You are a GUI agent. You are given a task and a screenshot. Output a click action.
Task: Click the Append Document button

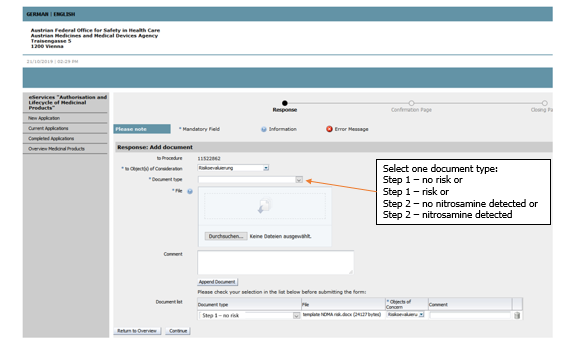pos(217,282)
